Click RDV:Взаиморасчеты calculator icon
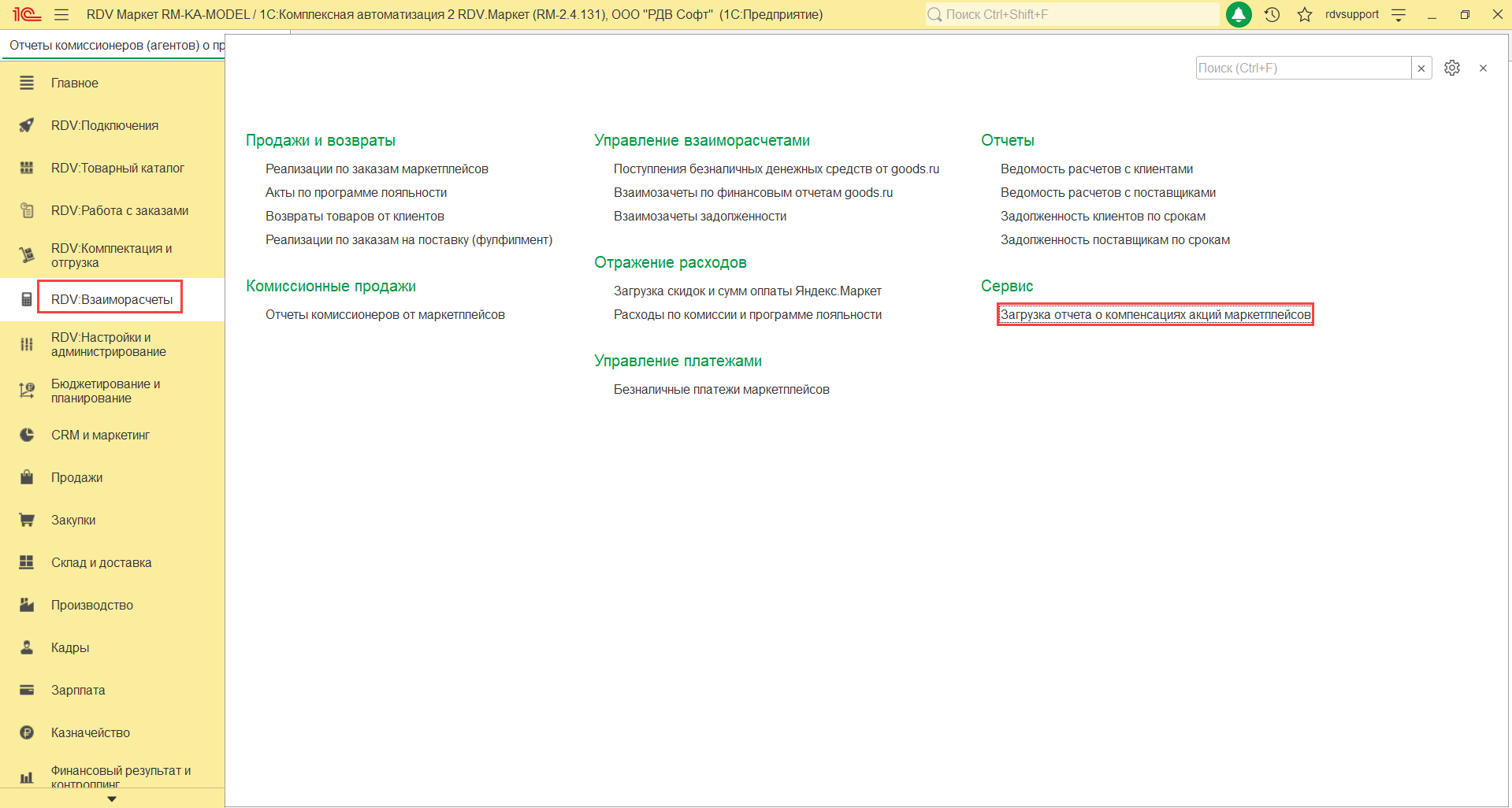 (27, 299)
